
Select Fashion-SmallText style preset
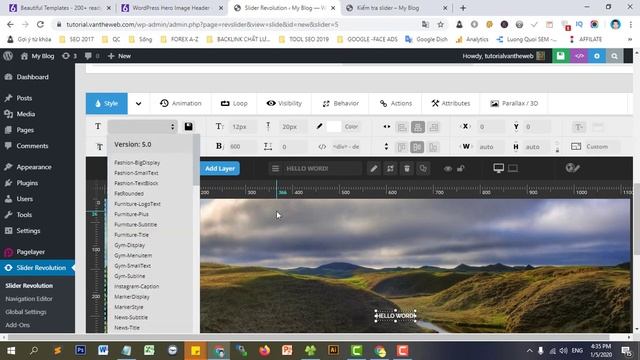[x=136, y=173]
